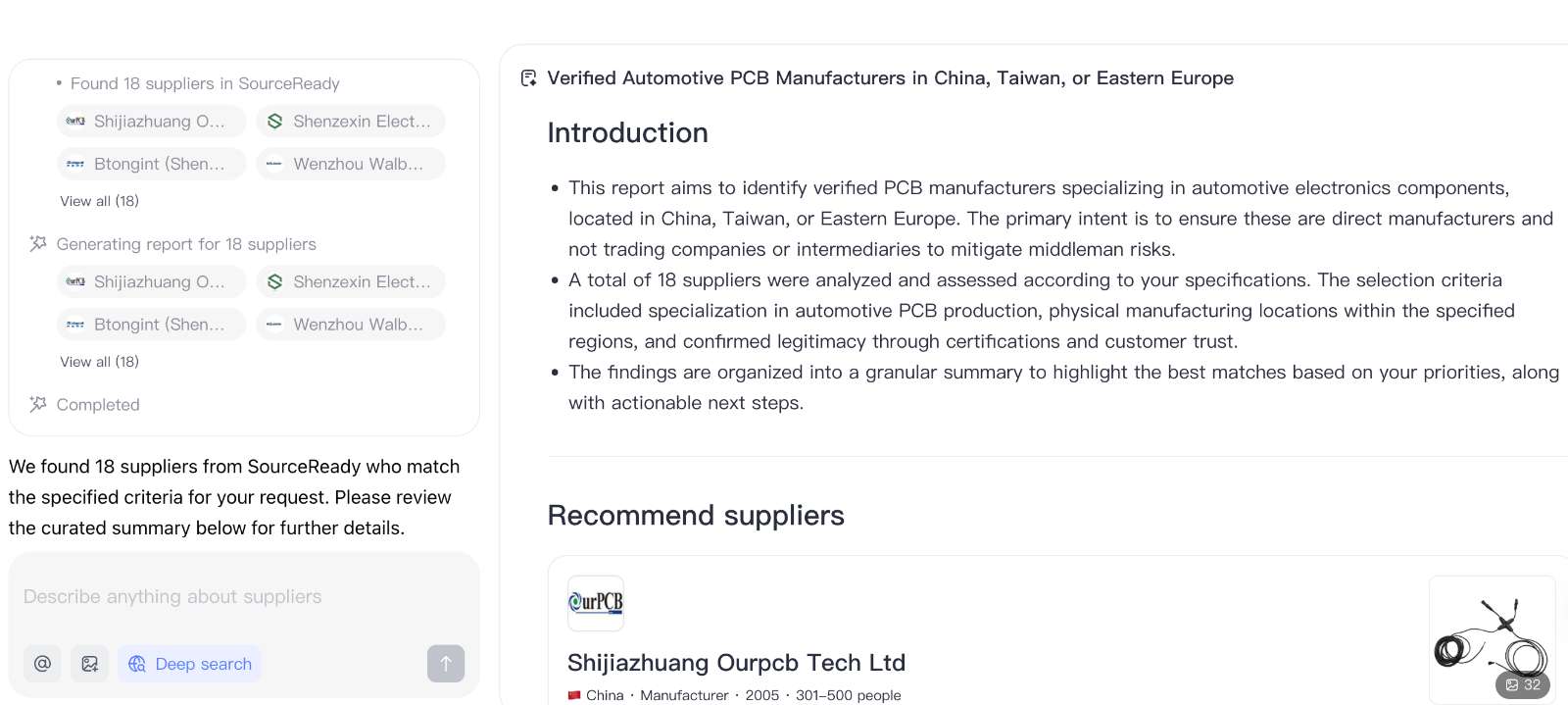Click the magic wand icon beside Generating report
Viewport: 1568px width, 705px height.
(x=38, y=244)
